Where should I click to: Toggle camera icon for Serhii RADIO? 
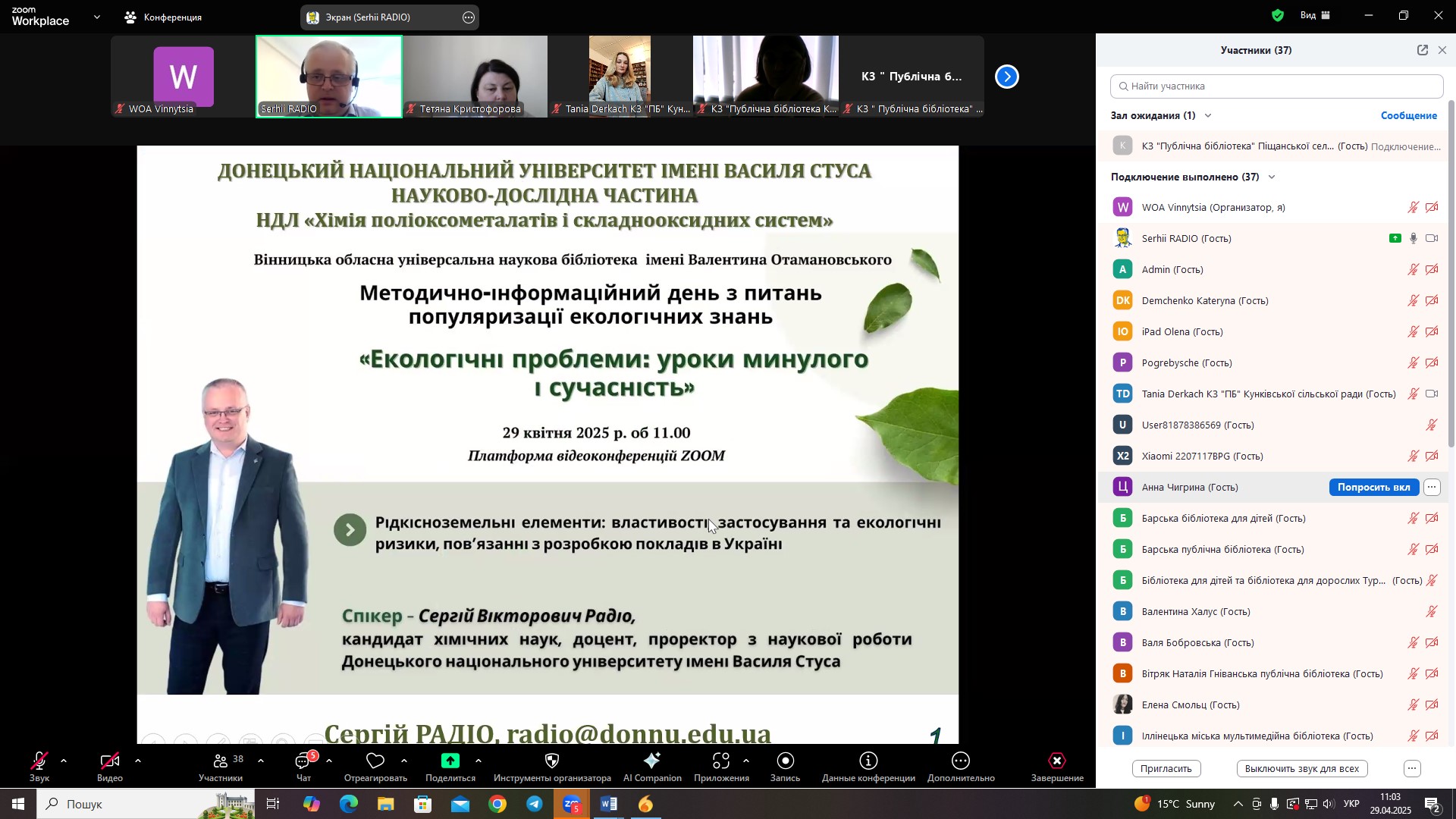tap(1432, 239)
